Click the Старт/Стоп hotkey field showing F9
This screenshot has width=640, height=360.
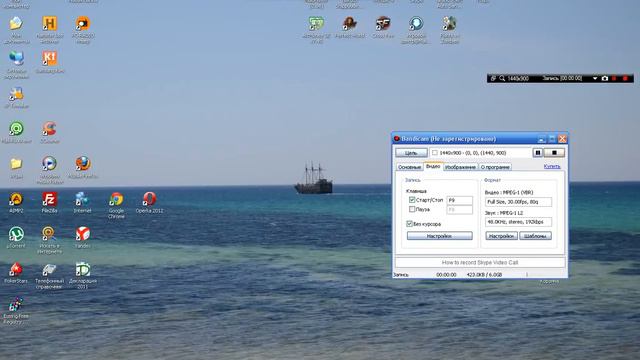[460, 200]
